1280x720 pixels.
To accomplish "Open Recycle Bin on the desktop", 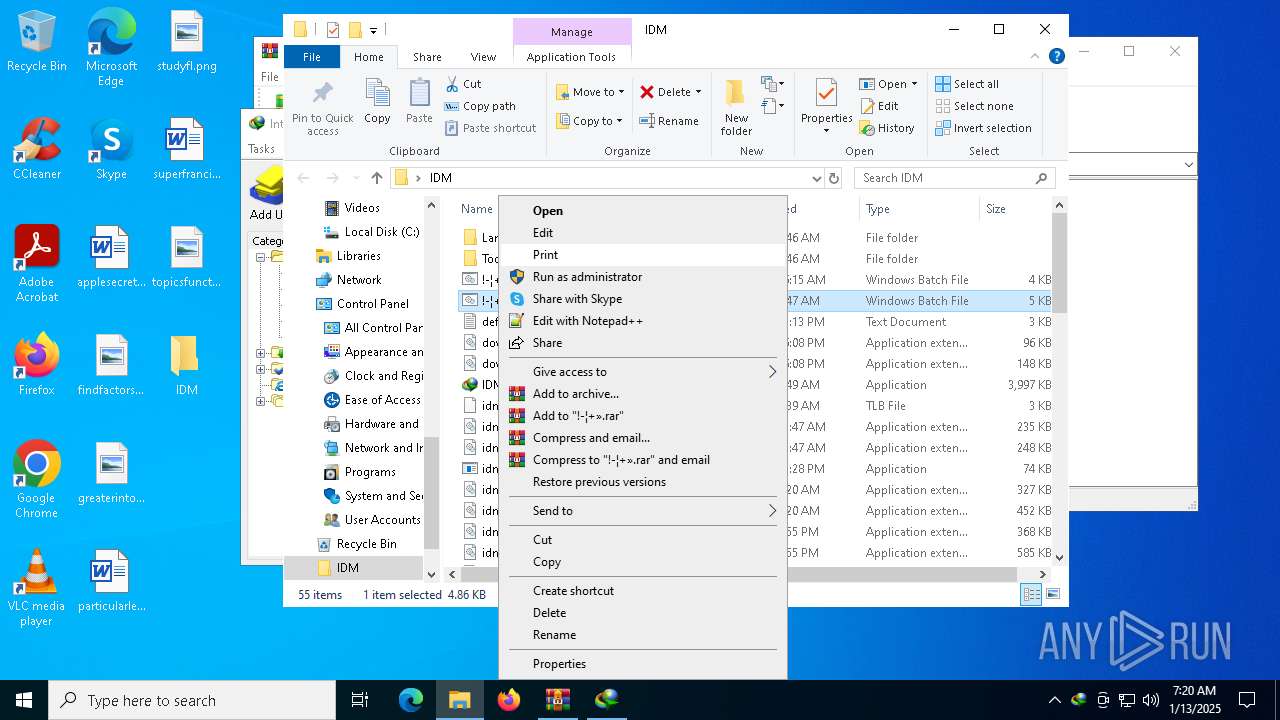I will 37,41.
